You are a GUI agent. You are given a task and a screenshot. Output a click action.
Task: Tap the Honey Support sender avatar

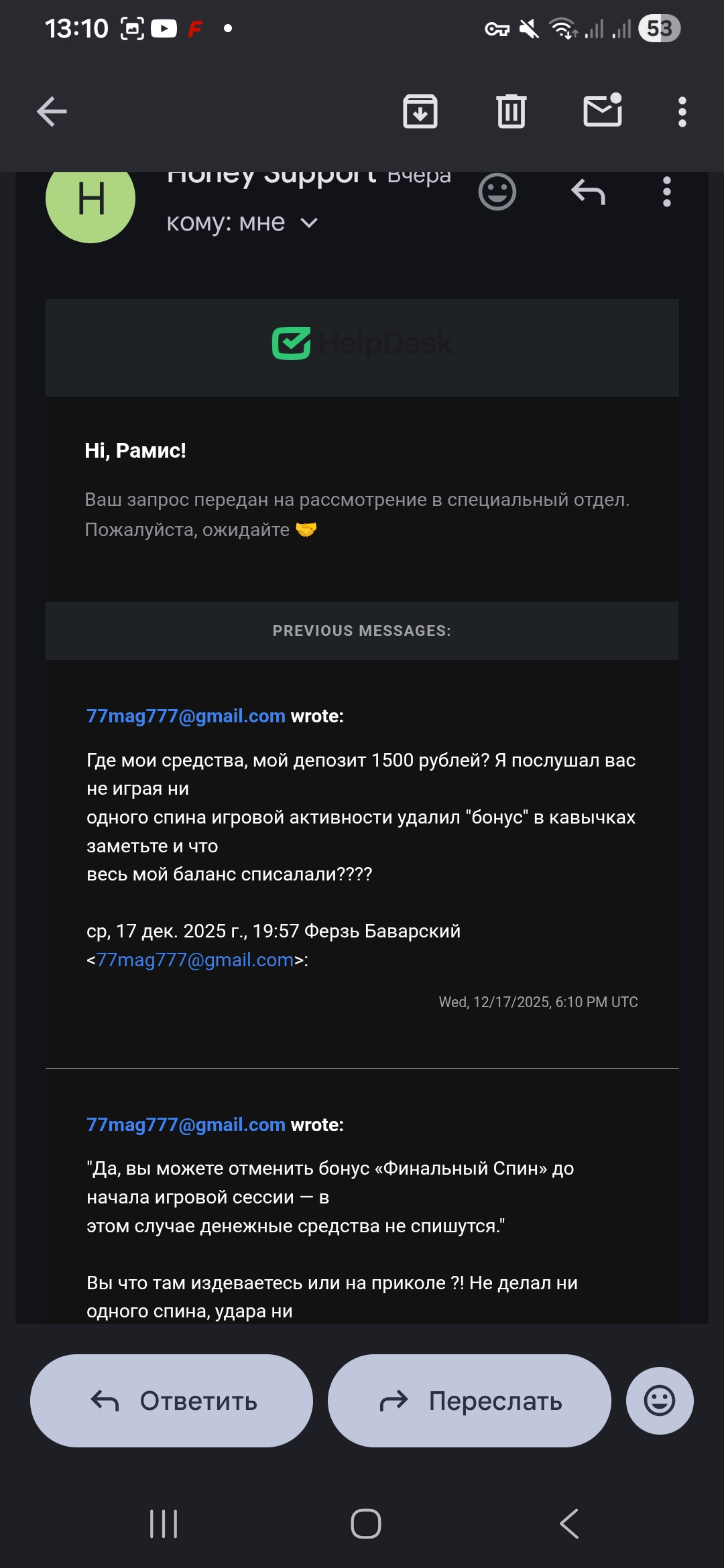90,200
